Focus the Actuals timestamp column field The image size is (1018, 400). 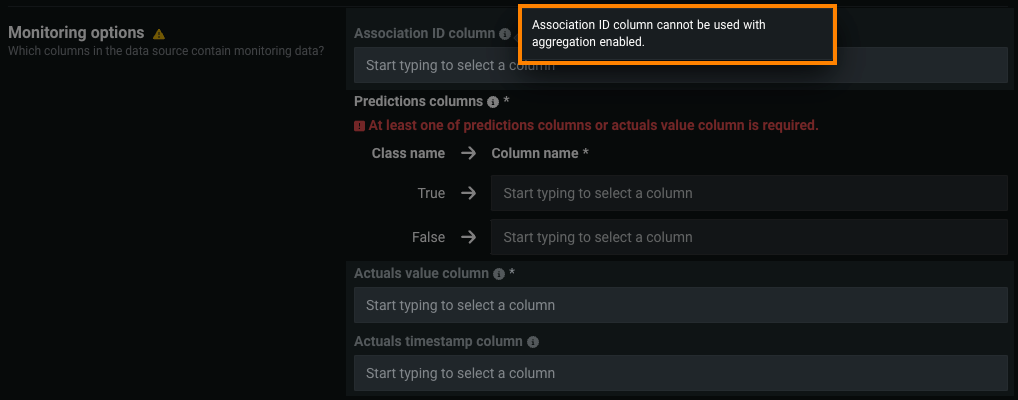(x=680, y=373)
